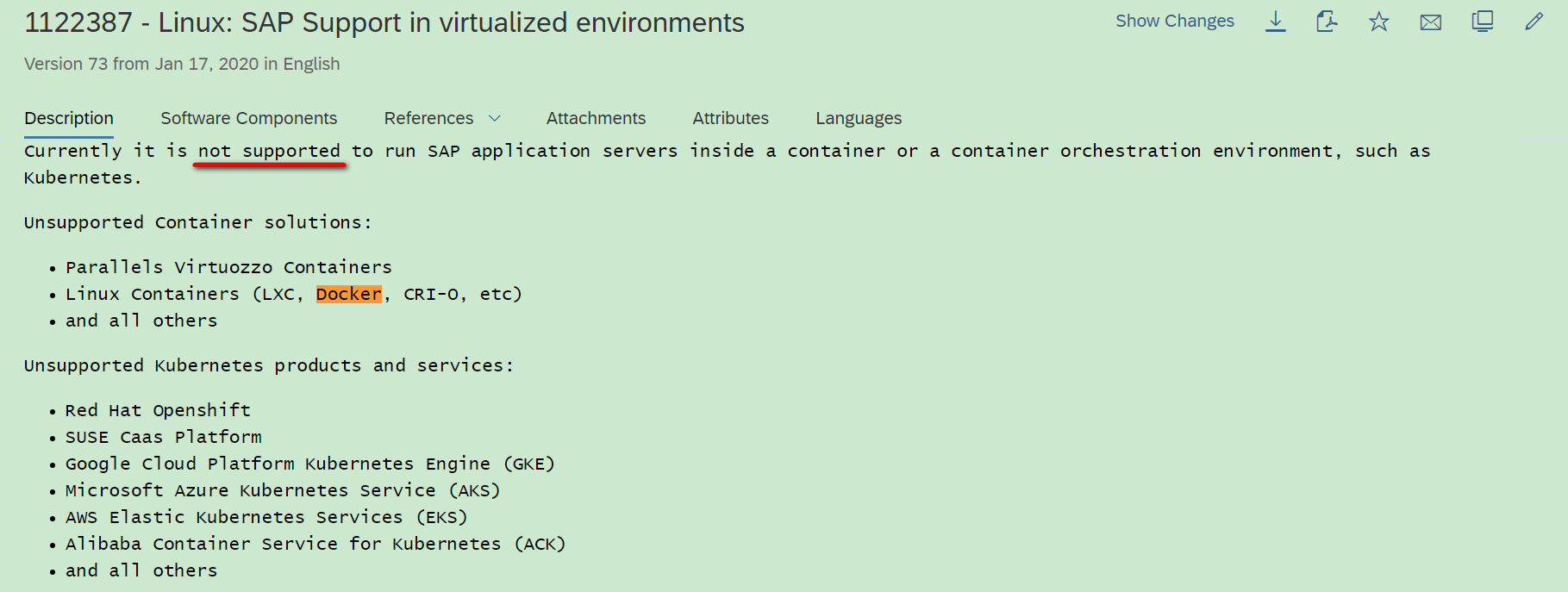Open the References tab

[428, 118]
